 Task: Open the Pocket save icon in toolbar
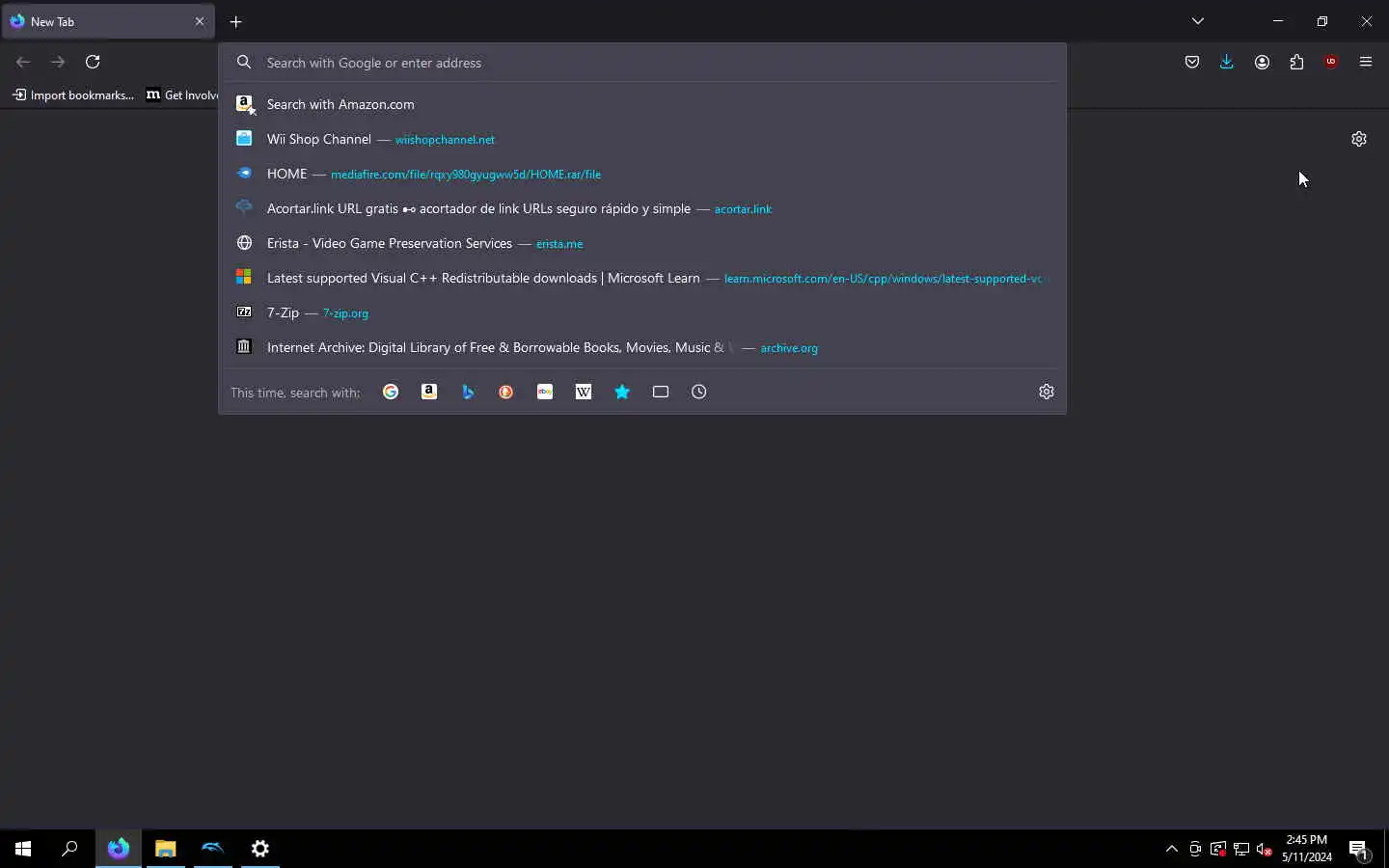click(1192, 62)
